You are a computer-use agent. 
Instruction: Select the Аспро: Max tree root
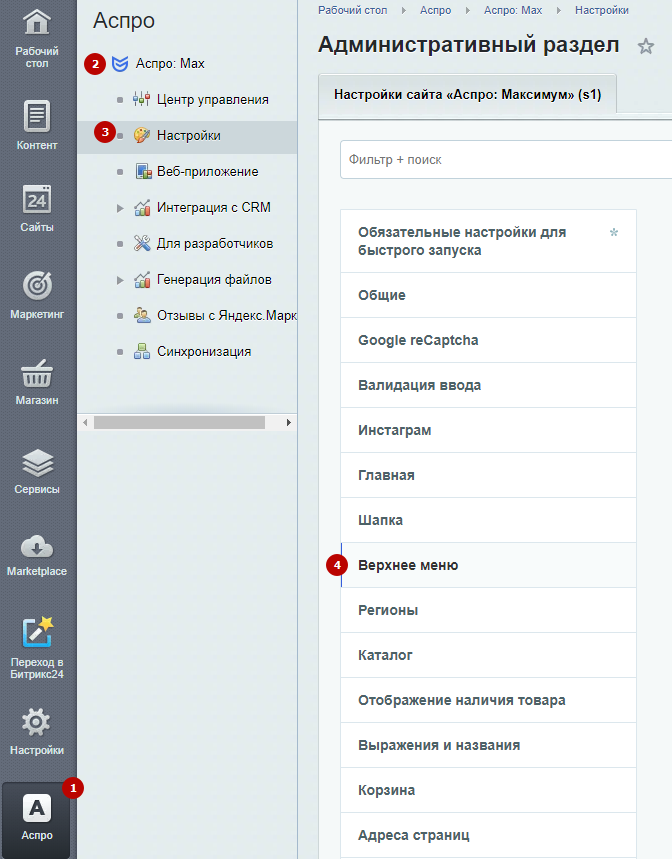click(170, 64)
